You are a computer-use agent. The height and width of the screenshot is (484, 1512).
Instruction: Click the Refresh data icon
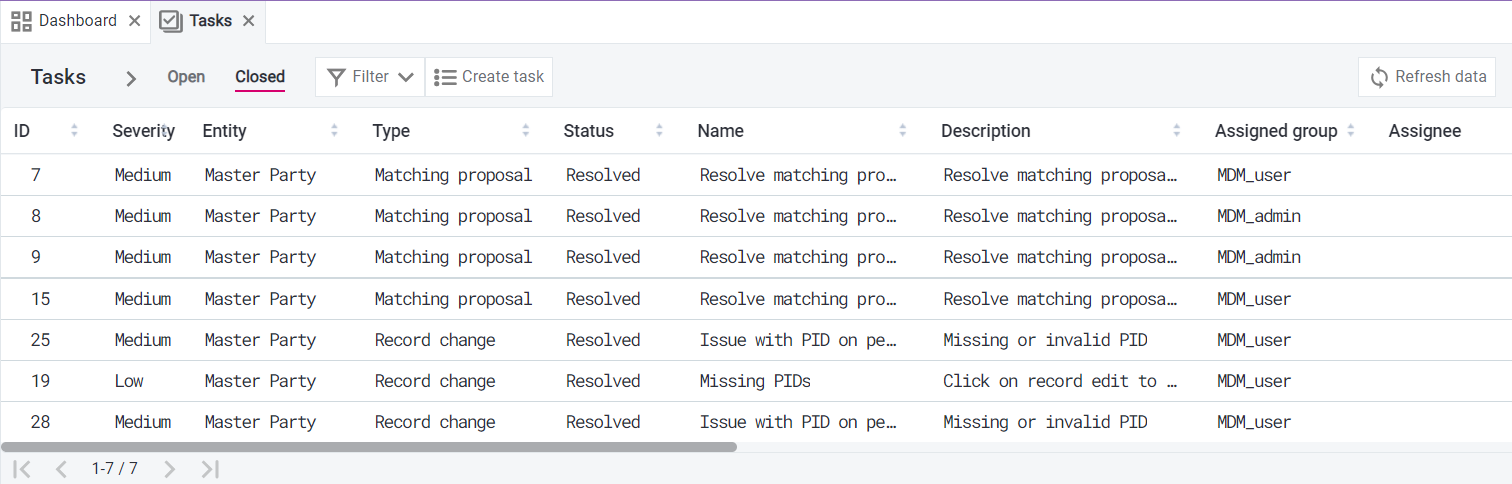point(1380,77)
